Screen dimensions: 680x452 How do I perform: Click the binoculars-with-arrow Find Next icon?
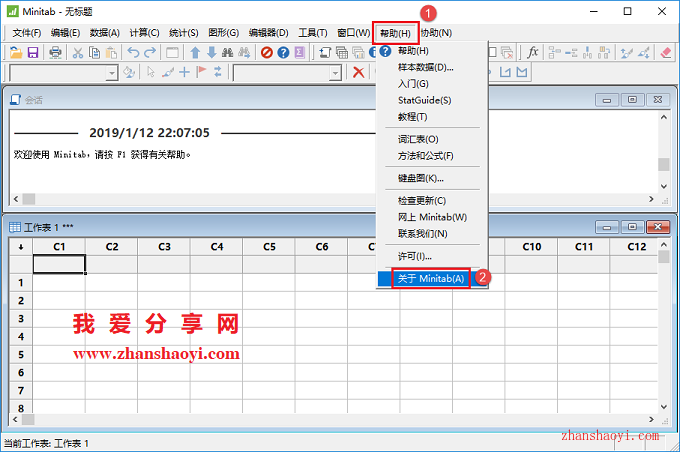[x=244, y=52]
